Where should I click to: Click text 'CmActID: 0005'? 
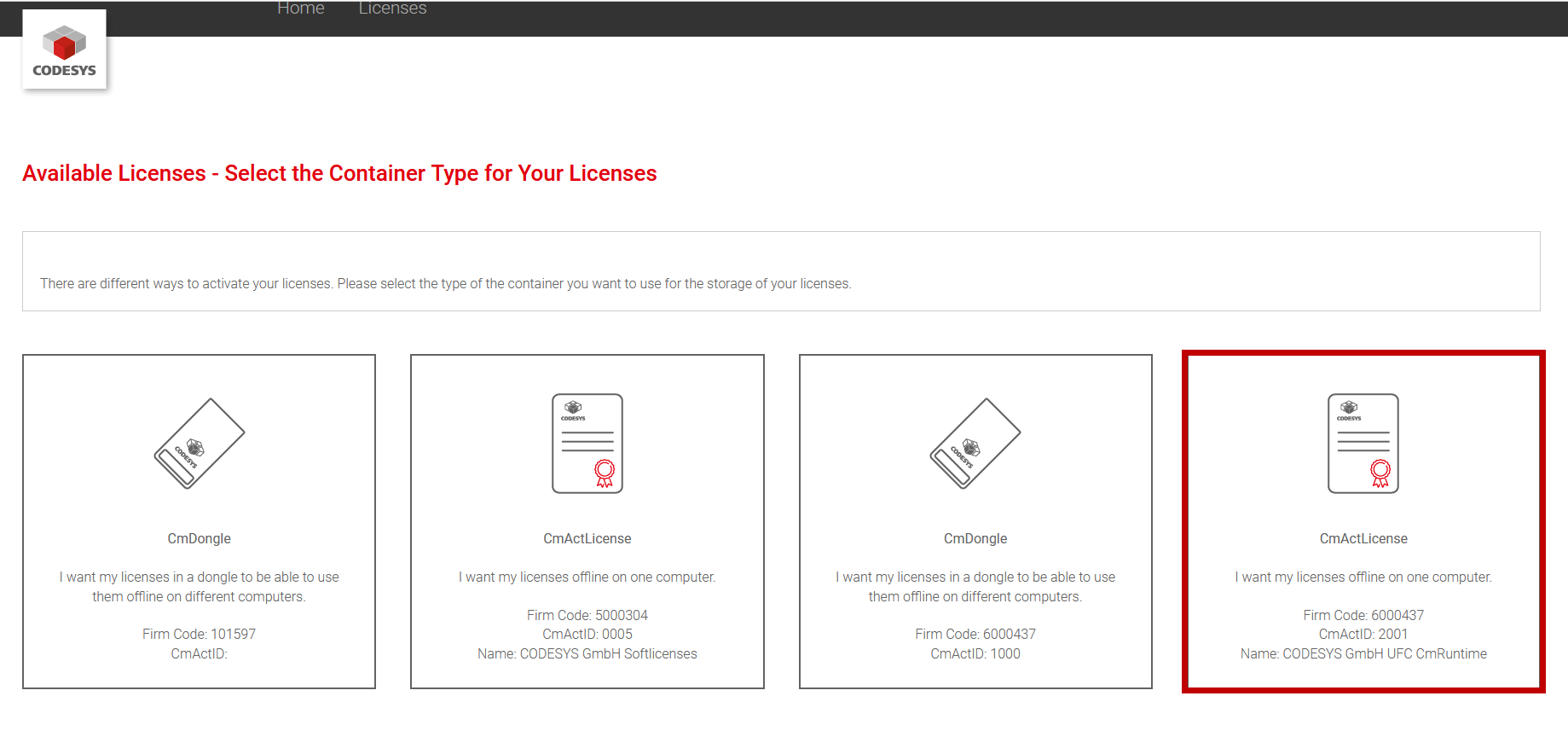pos(587,634)
